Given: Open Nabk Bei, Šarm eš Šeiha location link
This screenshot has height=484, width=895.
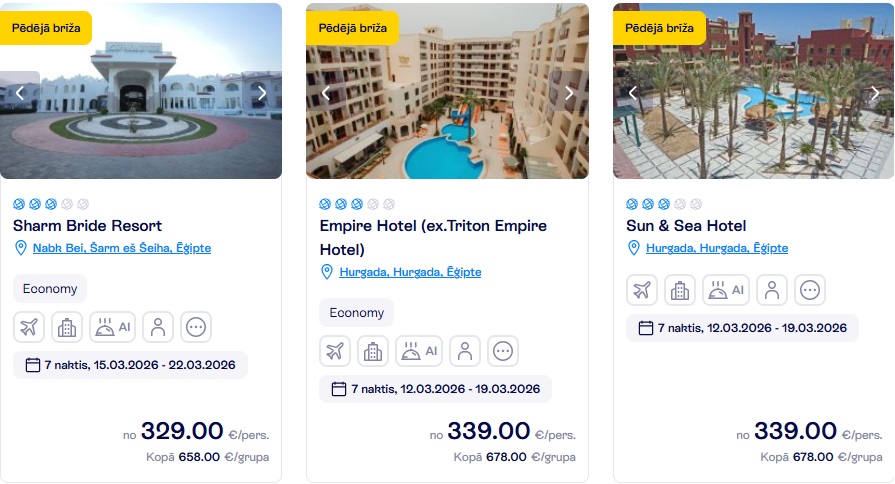Looking at the screenshot, I should click(121, 248).
